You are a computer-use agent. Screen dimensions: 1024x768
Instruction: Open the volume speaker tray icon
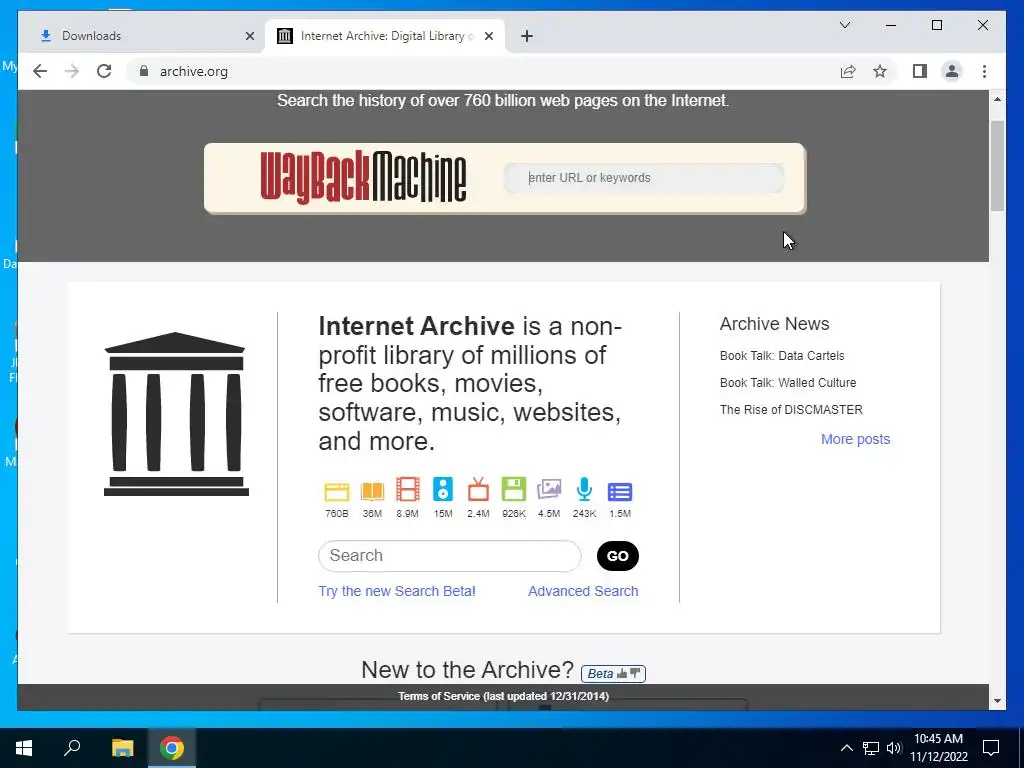pos(894,748)
